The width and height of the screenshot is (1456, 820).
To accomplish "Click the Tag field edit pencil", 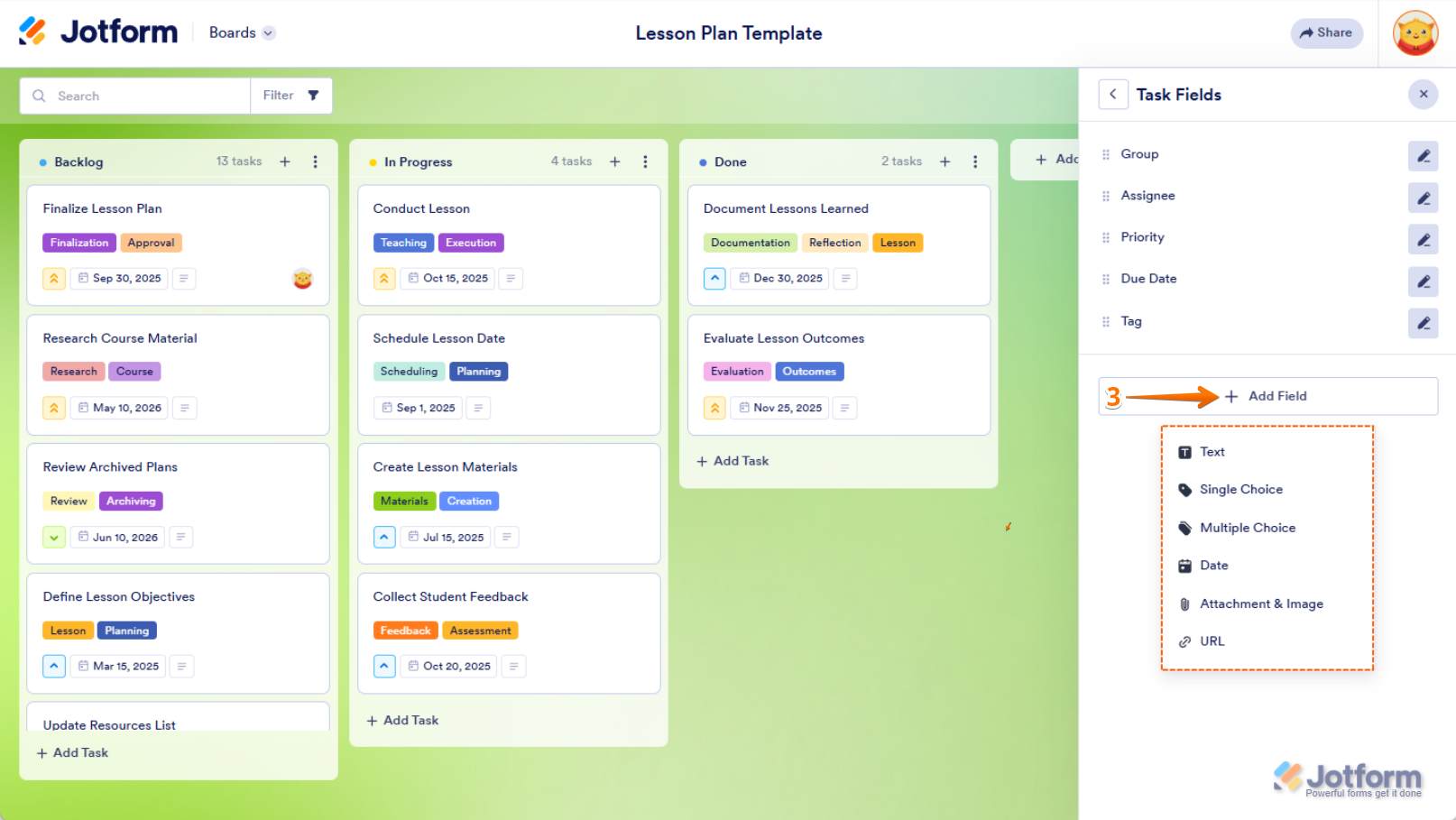I will click(x=1423, y=323).
